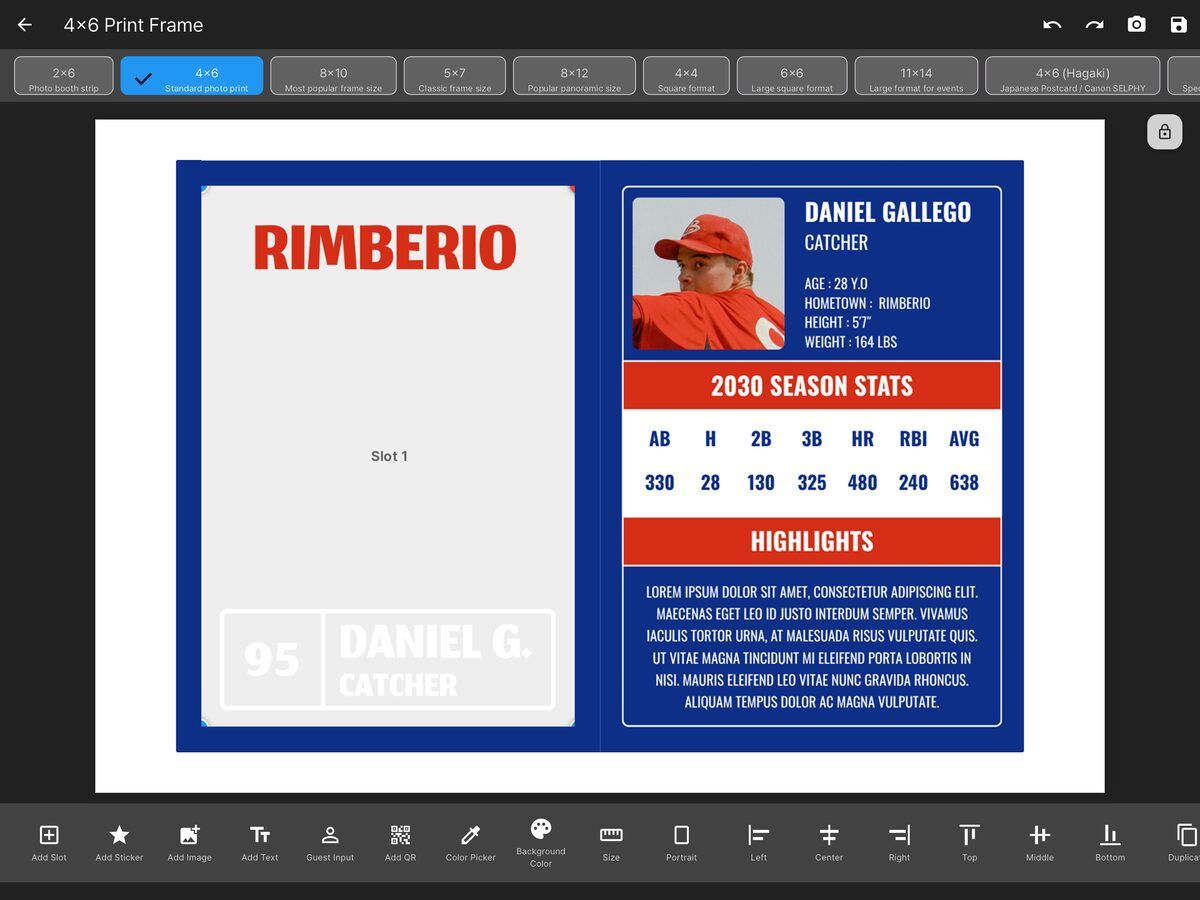Insert a text element
This screenshot has height=900, width=1200.
pyautogui.click(x=260, y=842)
